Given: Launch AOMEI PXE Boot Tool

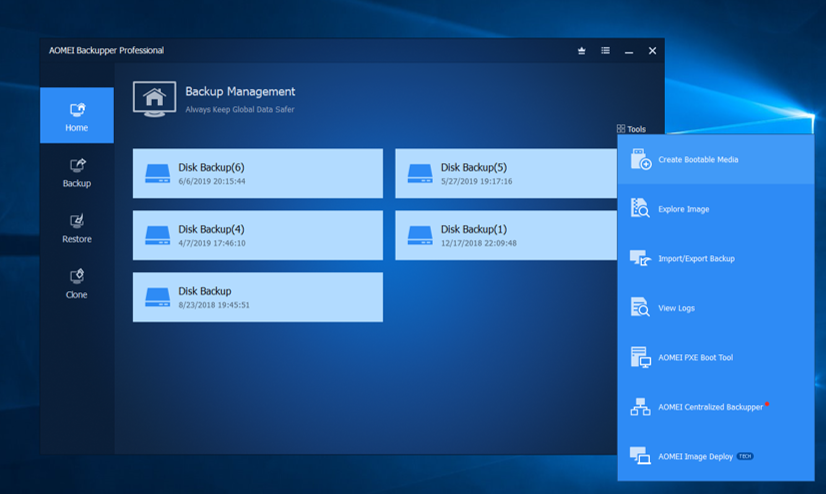Looking at the screenshot, I should point(695,358).
